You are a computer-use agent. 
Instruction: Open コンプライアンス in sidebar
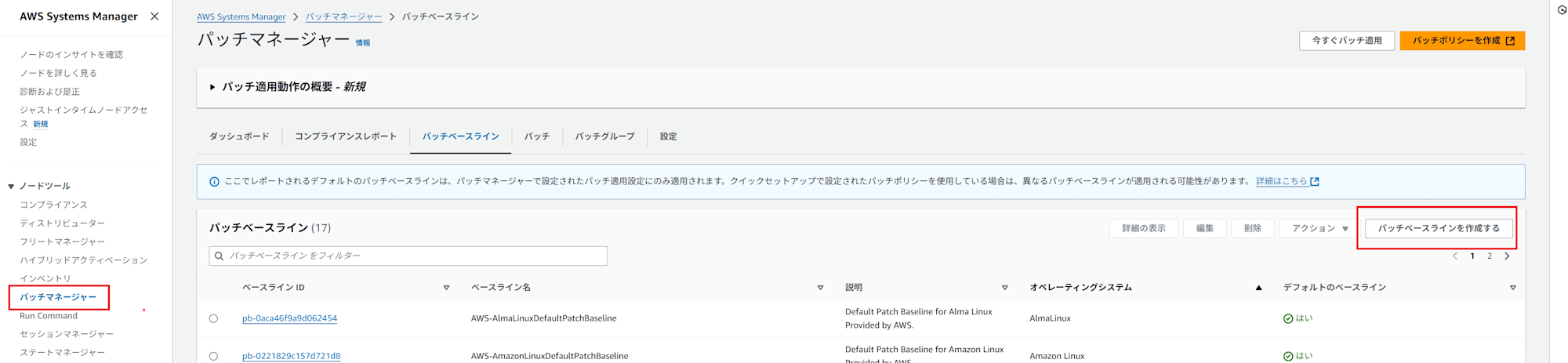click(53, 205)
